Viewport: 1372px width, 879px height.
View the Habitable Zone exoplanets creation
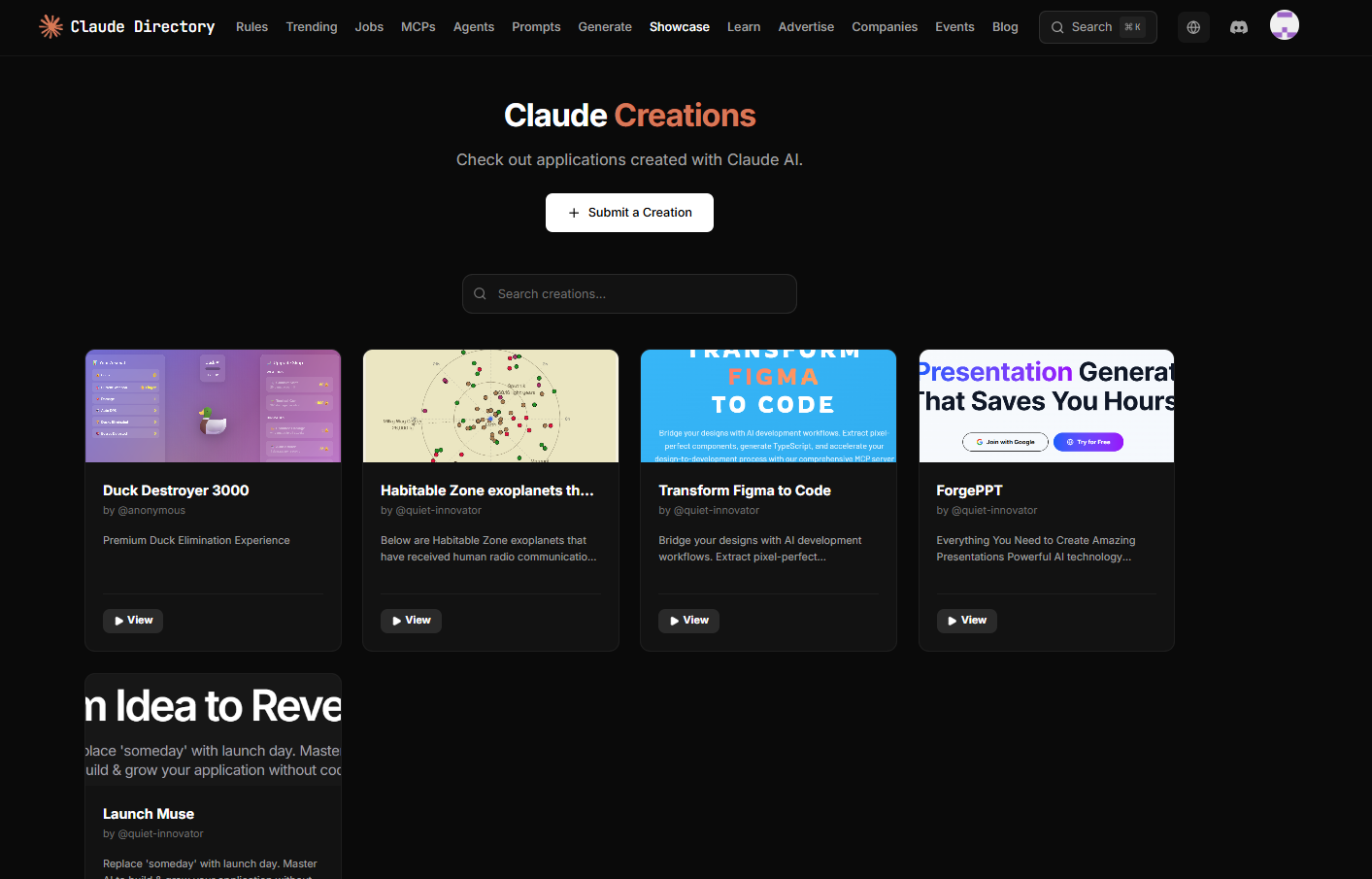click(411, 621)
